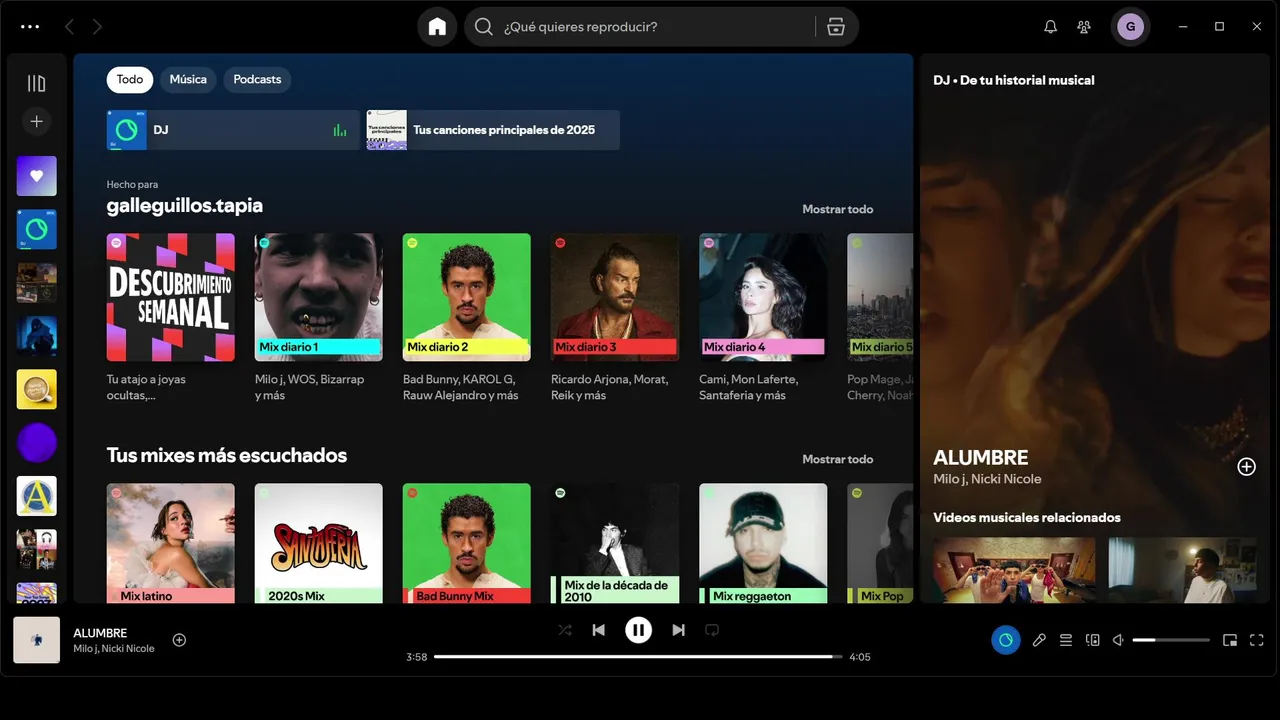
Task: Play second related music video thumbnail
Action: tap(1182, 570)
